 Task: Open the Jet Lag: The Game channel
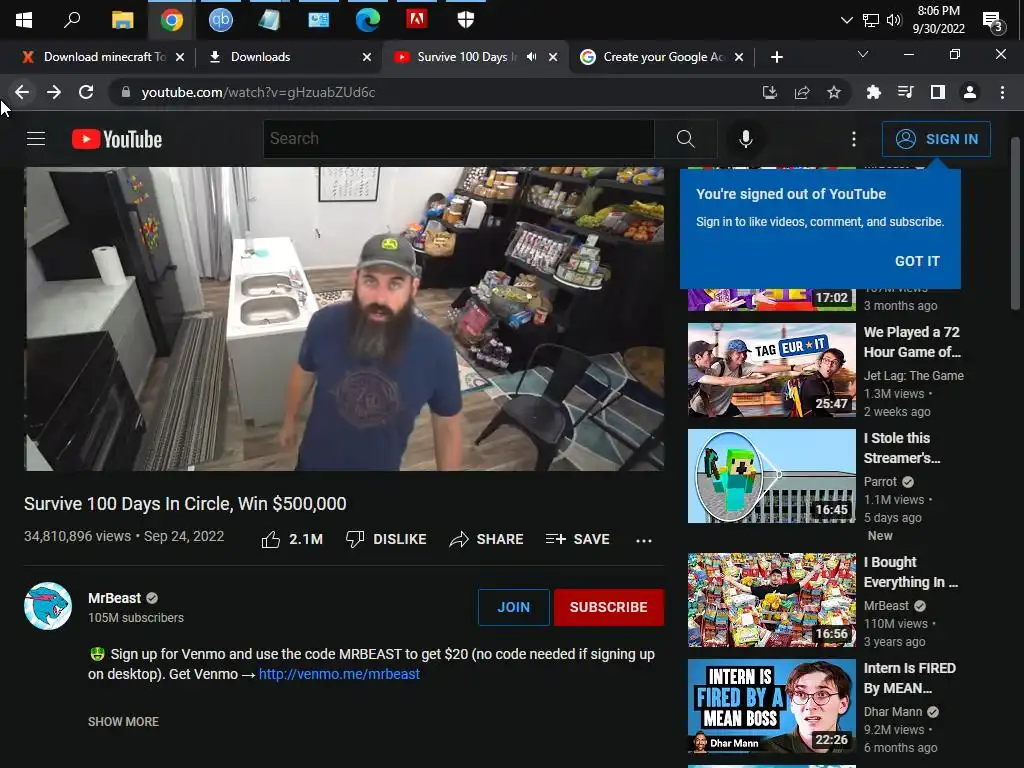coord(914,376)
